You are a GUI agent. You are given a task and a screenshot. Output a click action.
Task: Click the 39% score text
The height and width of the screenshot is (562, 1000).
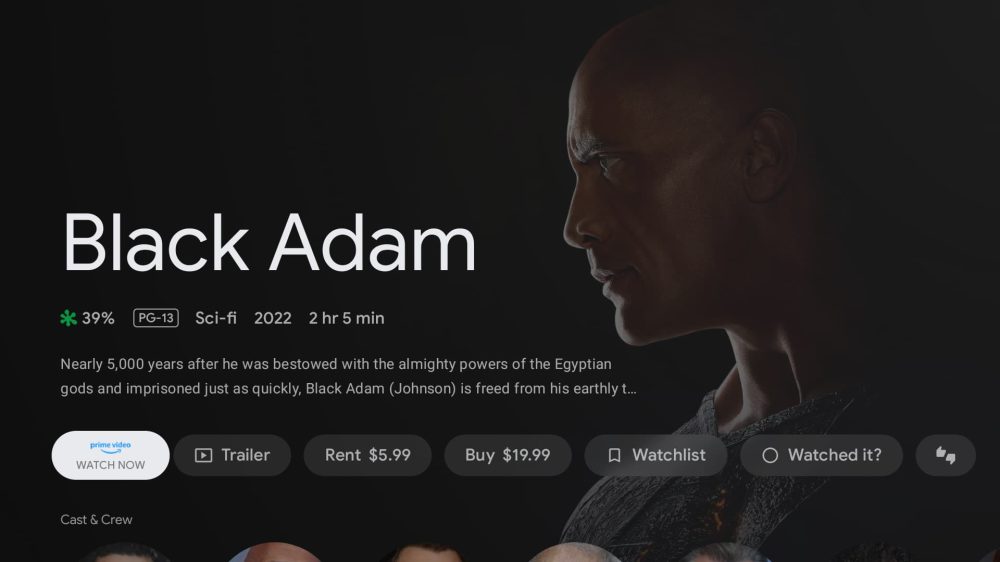(98, 318)
